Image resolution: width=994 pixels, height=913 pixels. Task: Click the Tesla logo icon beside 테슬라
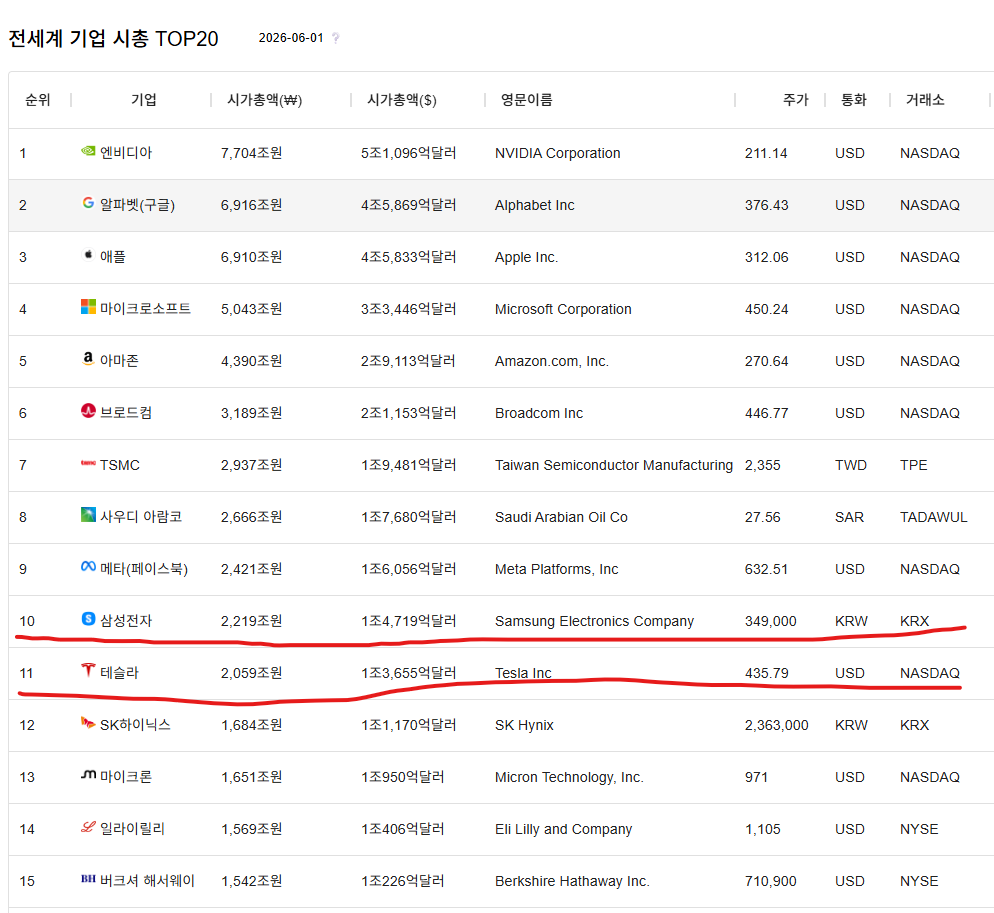coord(88,670)
